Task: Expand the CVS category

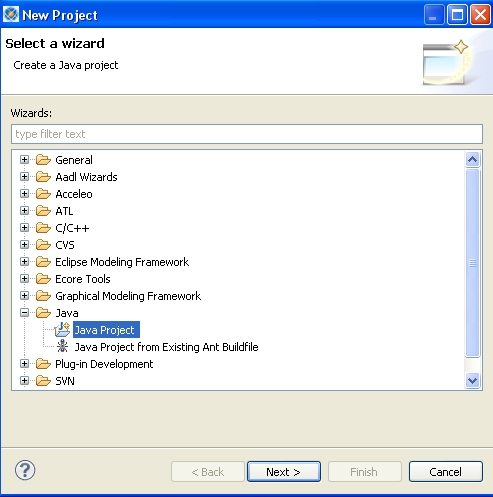Action: (x=24, y=245)
